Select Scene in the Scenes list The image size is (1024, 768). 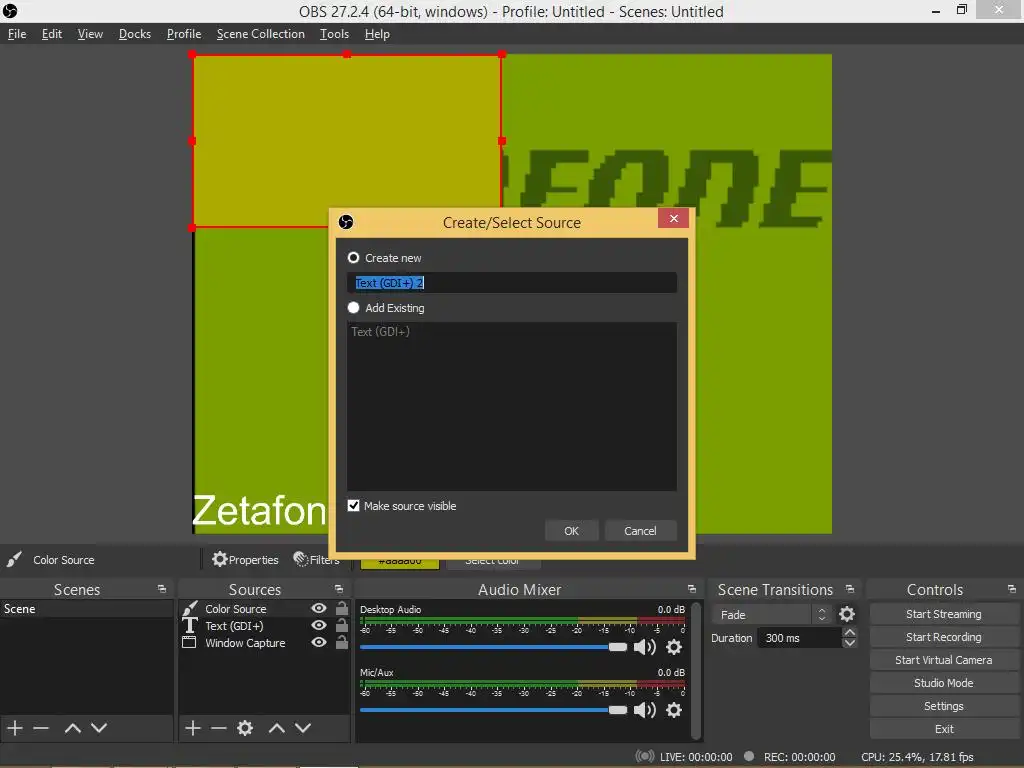[x=87, y=609]
